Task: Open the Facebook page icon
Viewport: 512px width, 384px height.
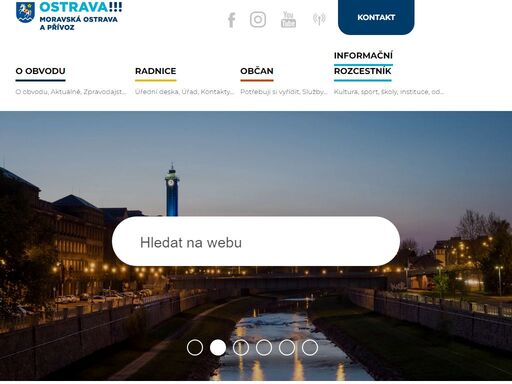Action: [232, 20]
